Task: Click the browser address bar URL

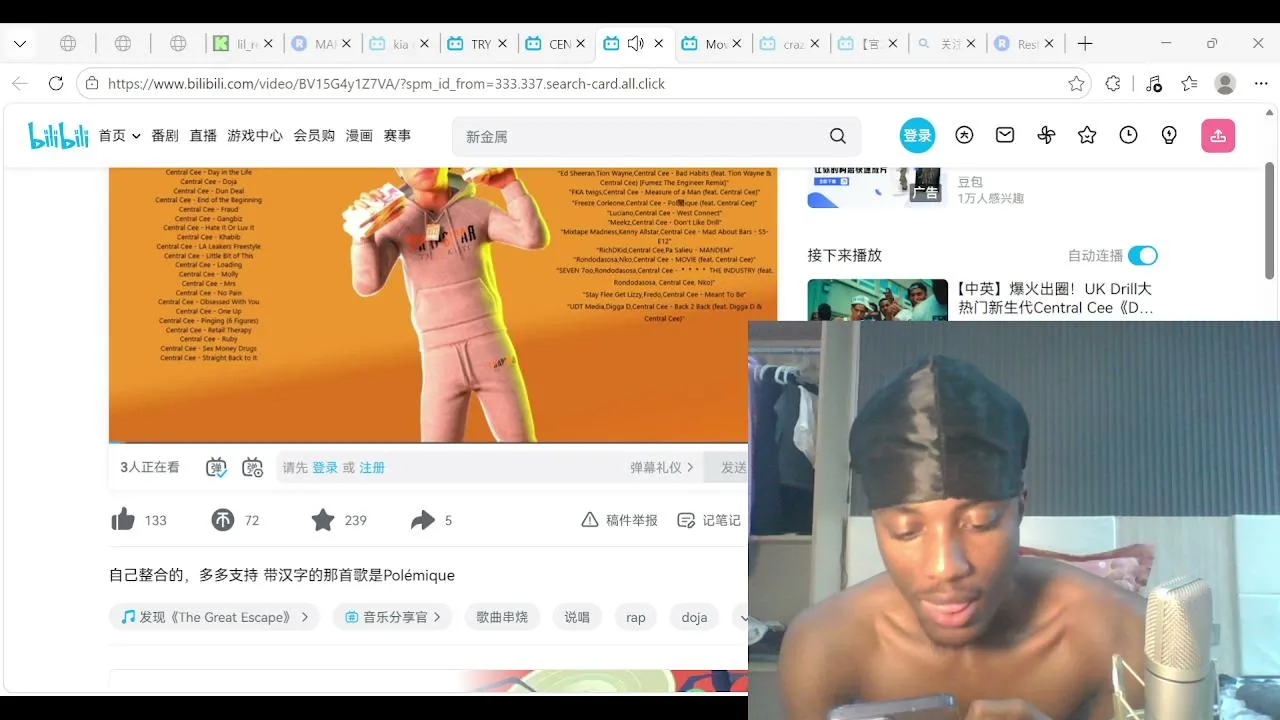Action: (x=386, y=84)
